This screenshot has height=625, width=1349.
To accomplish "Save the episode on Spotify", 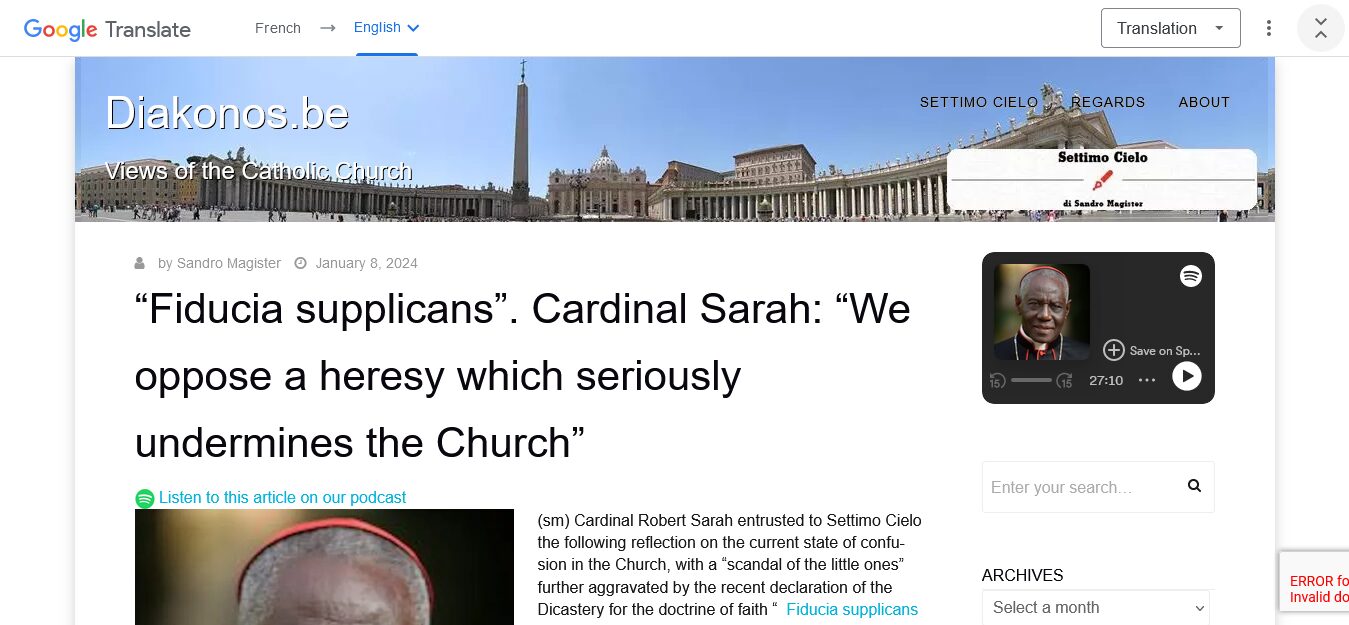I will point(1151,350).
